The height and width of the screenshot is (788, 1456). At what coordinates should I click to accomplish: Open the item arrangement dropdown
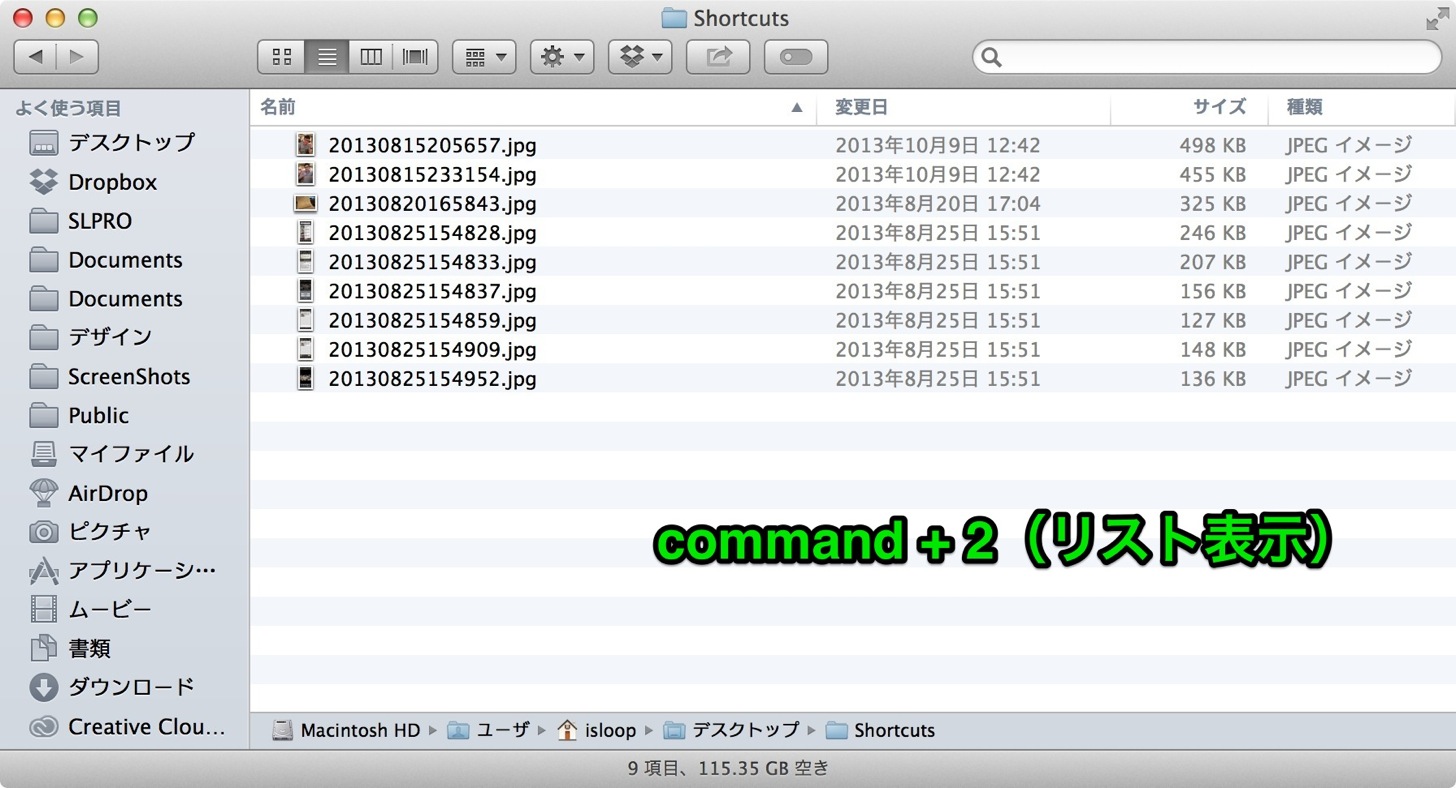(x=484, y=57)
